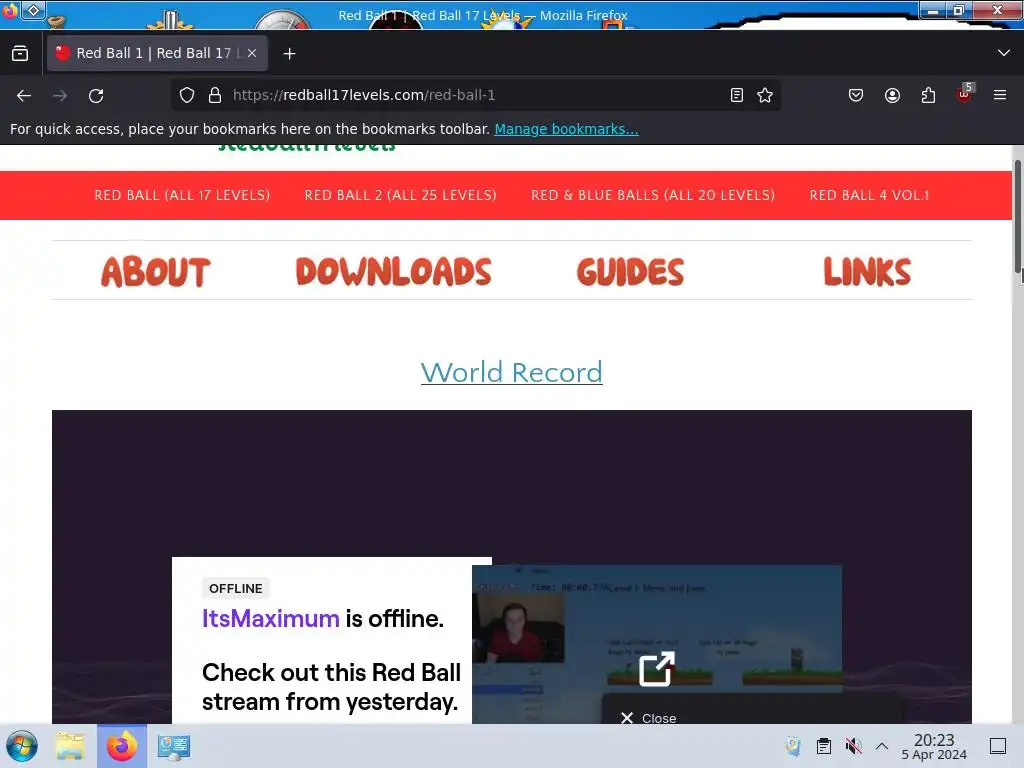Open Red Ball 2 (All 25 Levels)
The image size is (1024, 768).
point(400,195)
